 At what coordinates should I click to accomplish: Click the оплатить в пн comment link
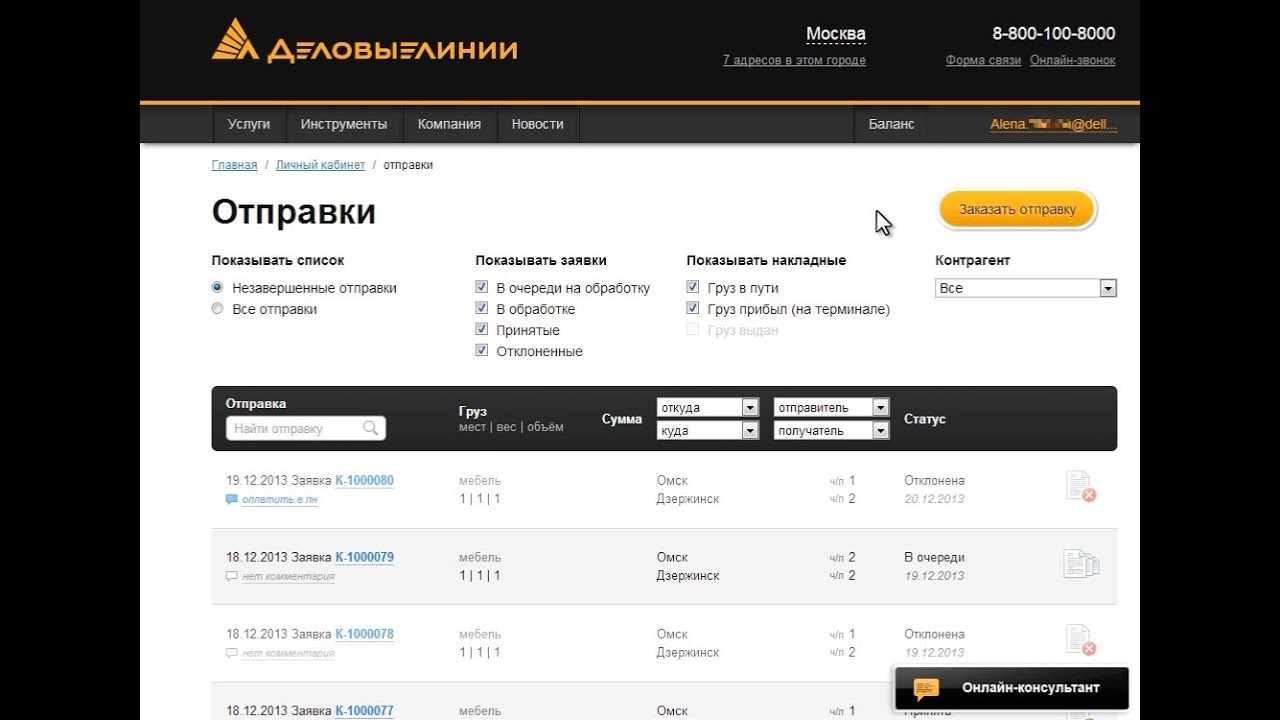[x=279, y=499]
